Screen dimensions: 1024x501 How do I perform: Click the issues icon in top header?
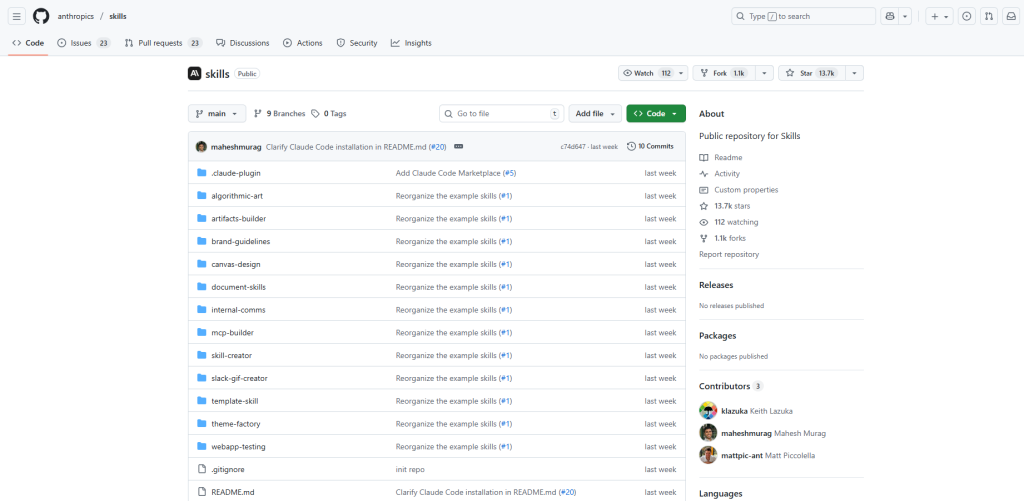(966, 16)
